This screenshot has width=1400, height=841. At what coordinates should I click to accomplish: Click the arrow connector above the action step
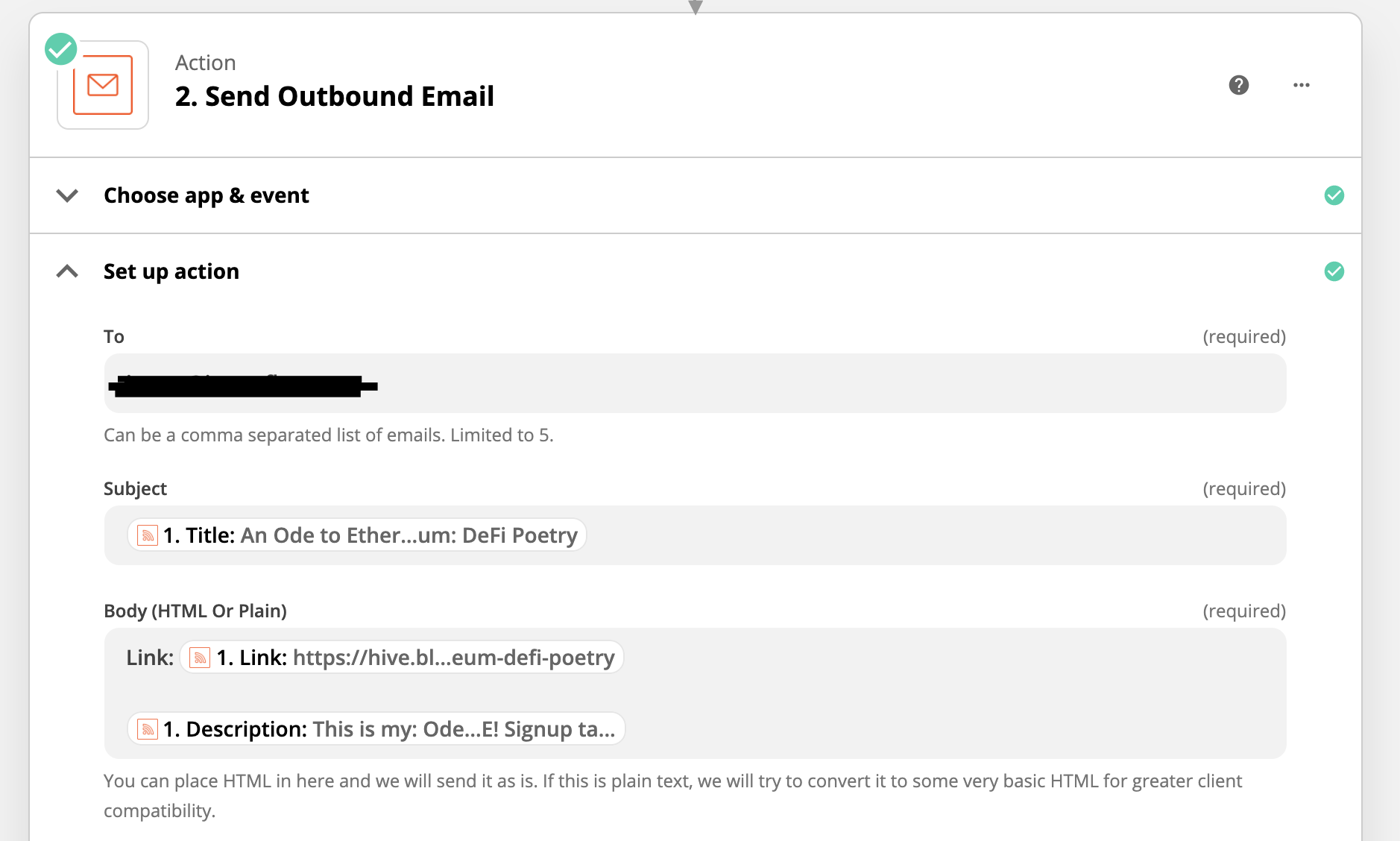[696, 7]
